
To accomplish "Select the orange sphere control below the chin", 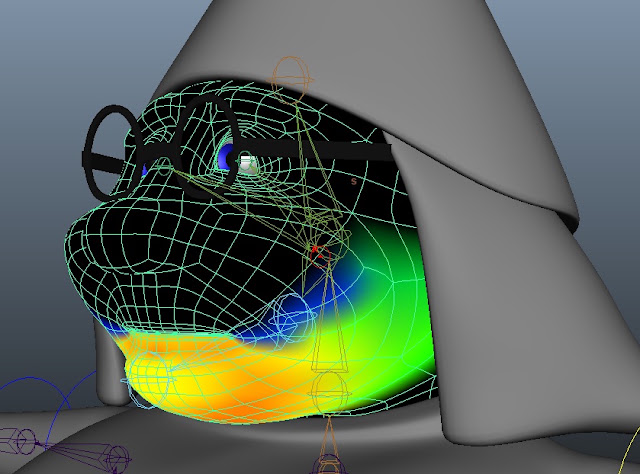I will 330,392.
